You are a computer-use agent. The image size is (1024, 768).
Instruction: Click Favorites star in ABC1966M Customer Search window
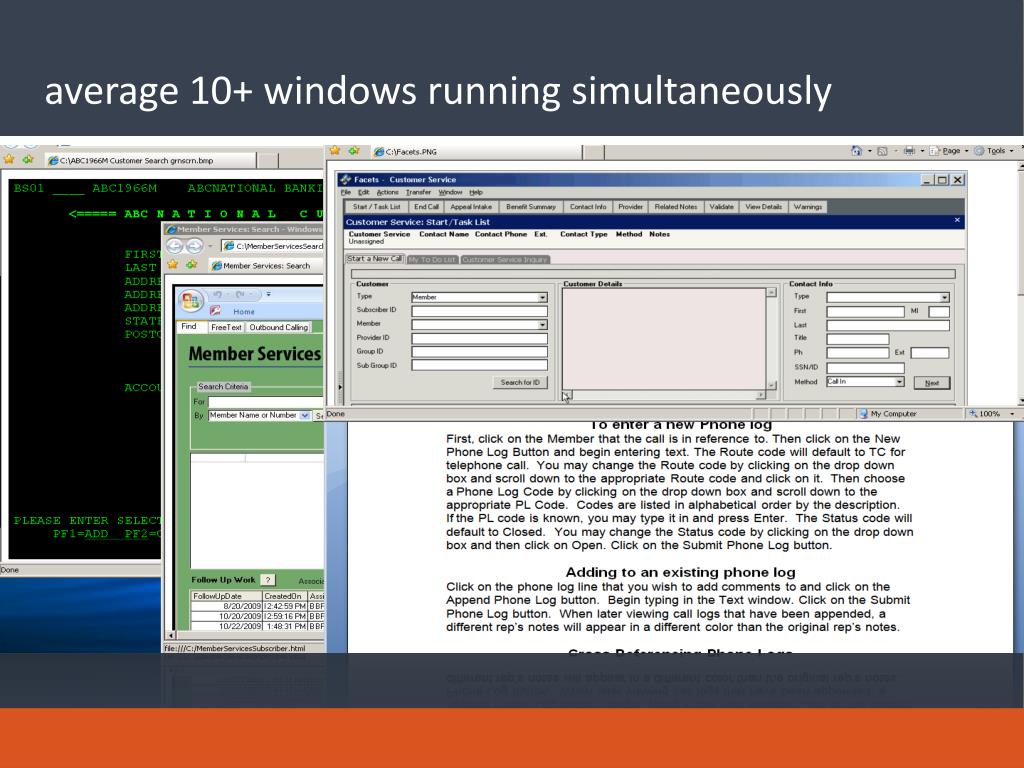[9, 159]
